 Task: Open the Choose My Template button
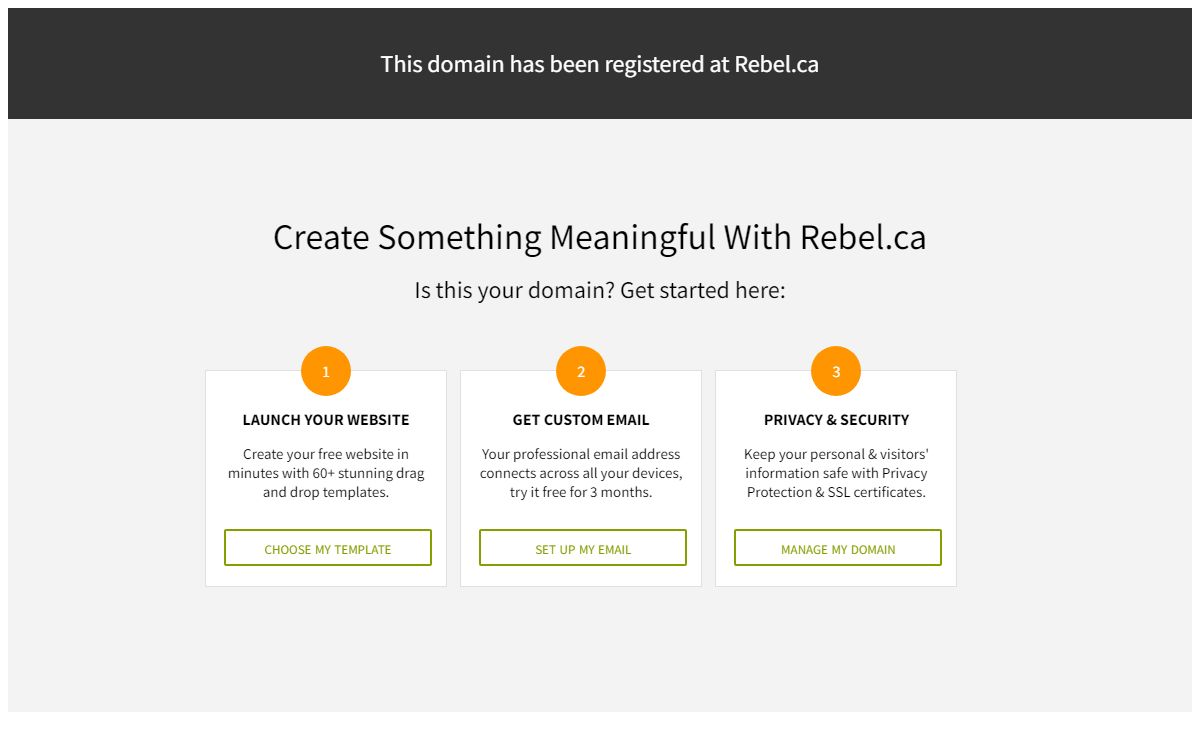coord(328,548)
